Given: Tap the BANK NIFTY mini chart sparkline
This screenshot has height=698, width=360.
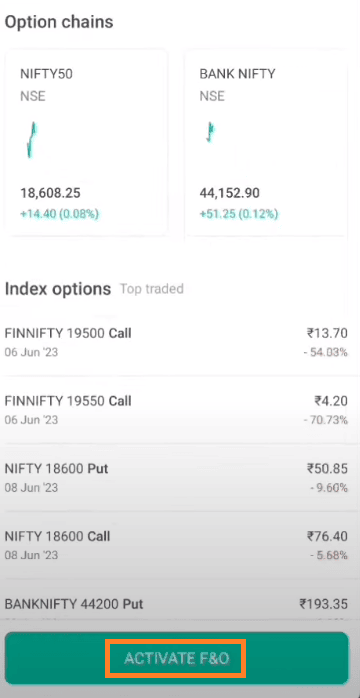Looking at the screenshot, I should [x=210, y=132].
